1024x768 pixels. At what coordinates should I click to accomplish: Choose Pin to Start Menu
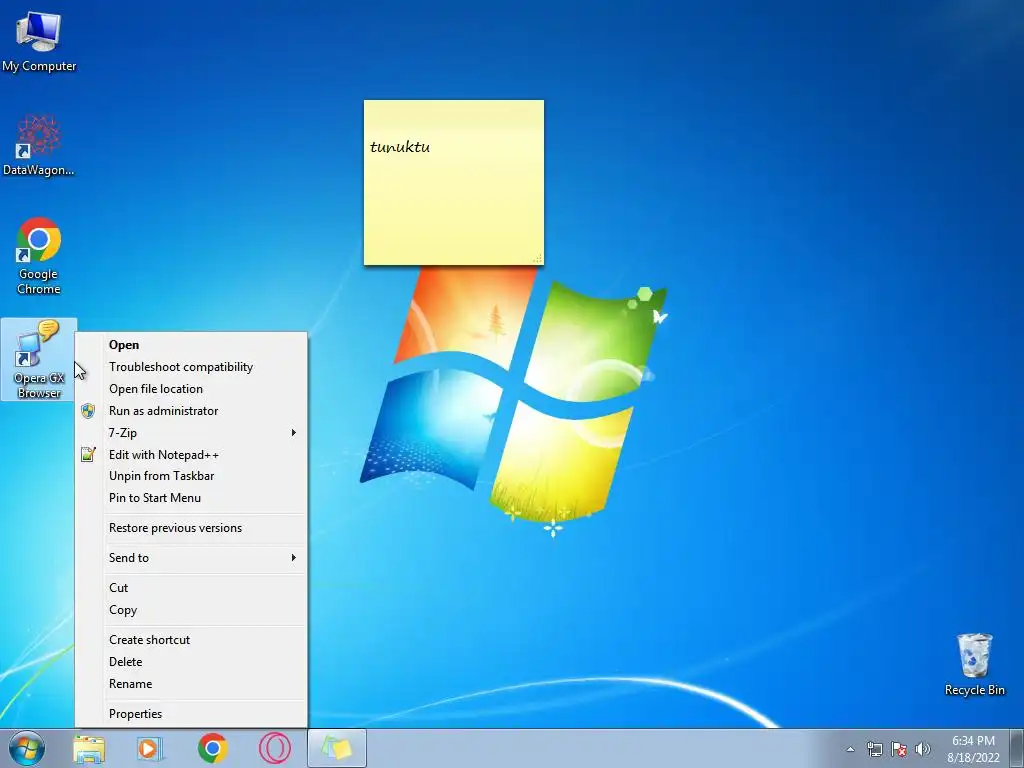[x=191, y=498]
